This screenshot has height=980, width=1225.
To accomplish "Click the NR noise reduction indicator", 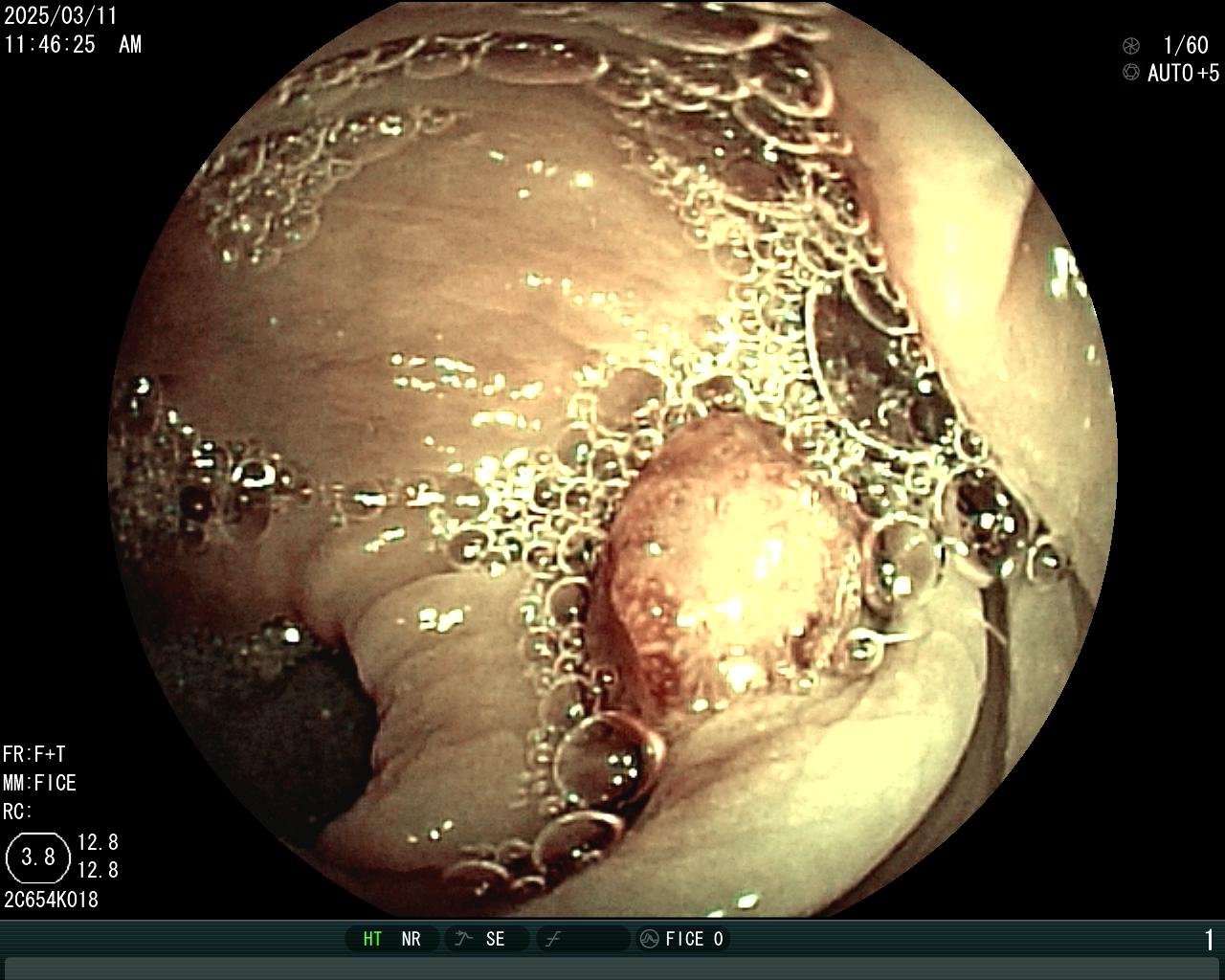I will pyautogui.click(x=411, y=939).
